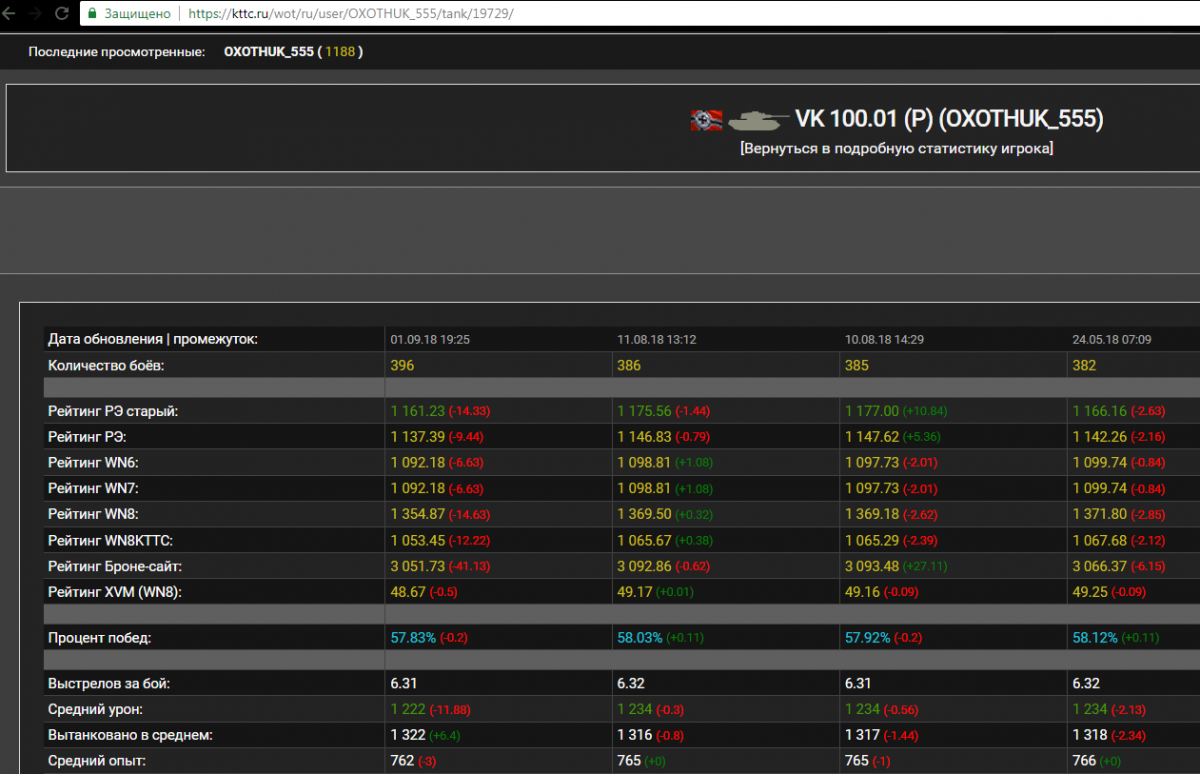
Task: Select the 'Выстрелов за бой' row label
Action: point(108,684)
